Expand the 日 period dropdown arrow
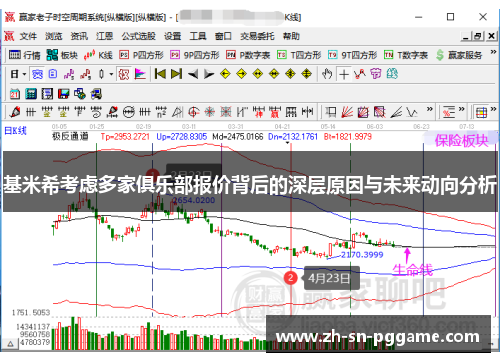 24,74
